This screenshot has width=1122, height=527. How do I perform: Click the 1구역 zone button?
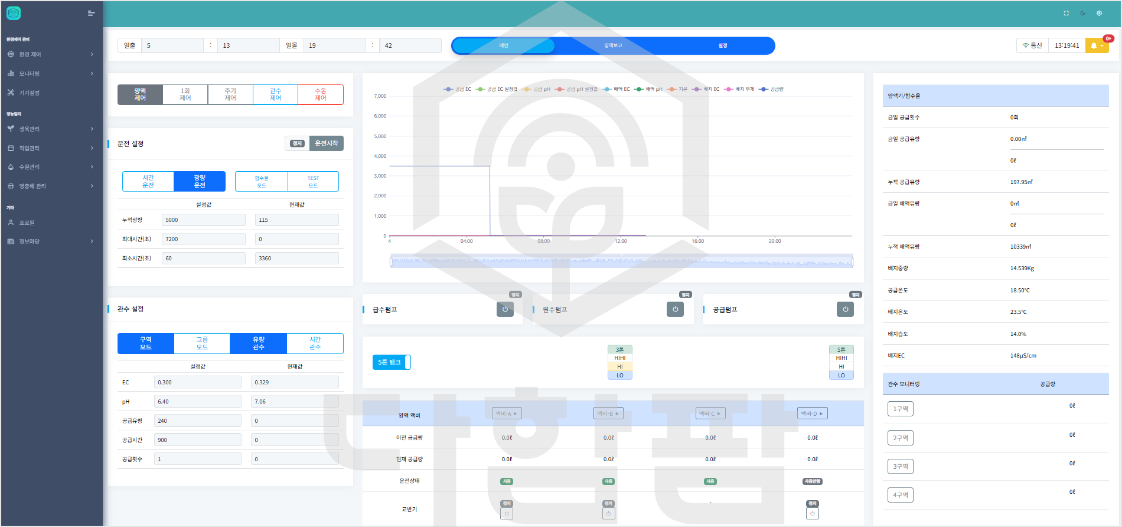pos(901,408)
